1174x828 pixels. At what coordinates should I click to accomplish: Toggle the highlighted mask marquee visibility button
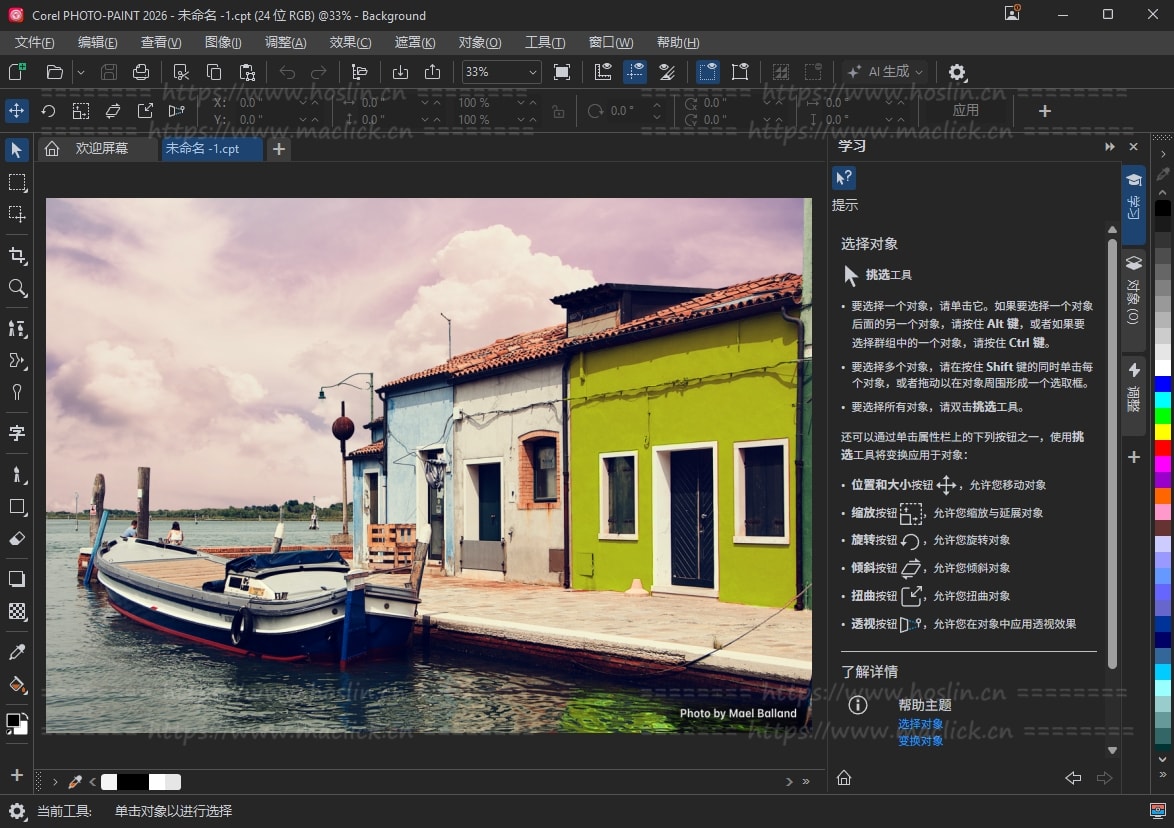click(708, 72)
